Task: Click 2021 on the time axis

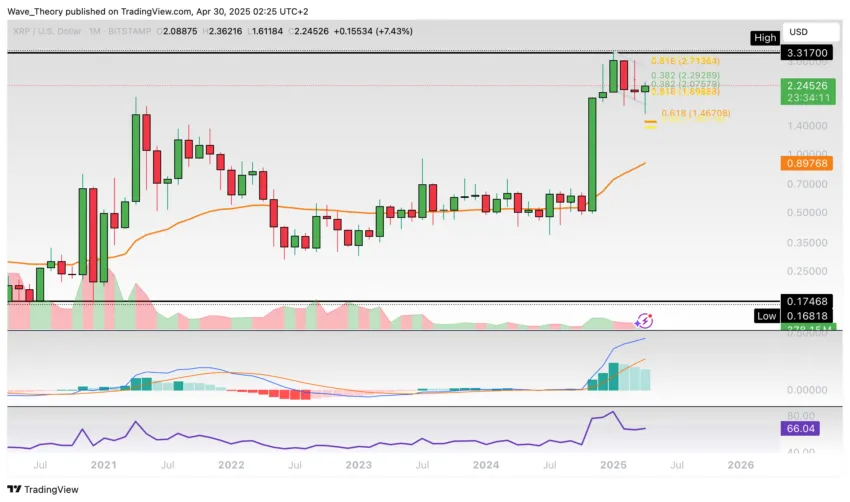Action: point(104,465)
